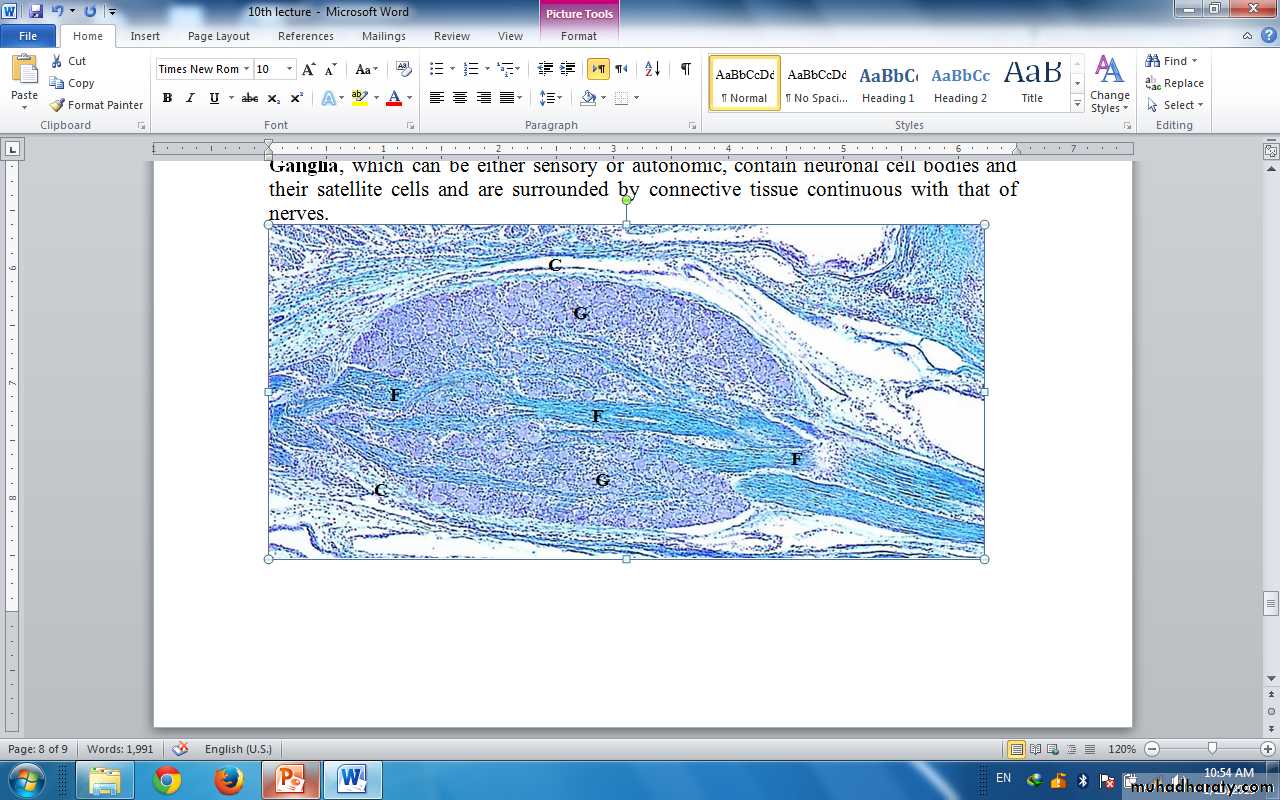The width and height of the screenshot is (1280, 800).
Task: Click the Format Painter tool
Action: coord(97,105)
